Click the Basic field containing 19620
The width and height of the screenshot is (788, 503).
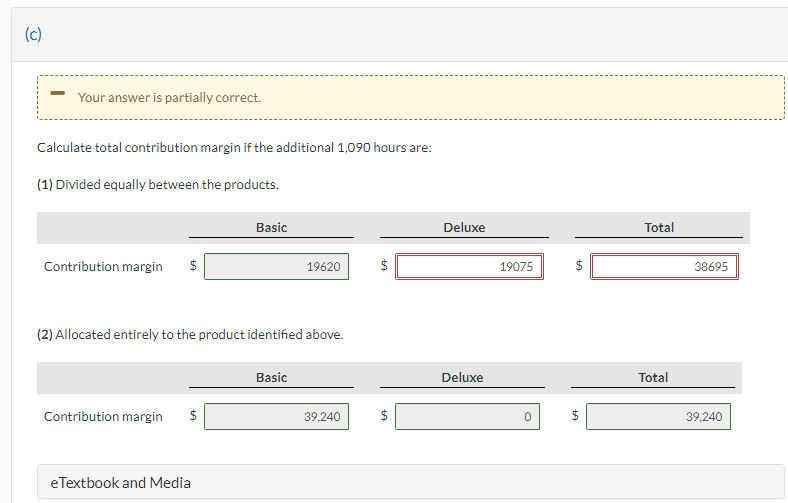277,266
